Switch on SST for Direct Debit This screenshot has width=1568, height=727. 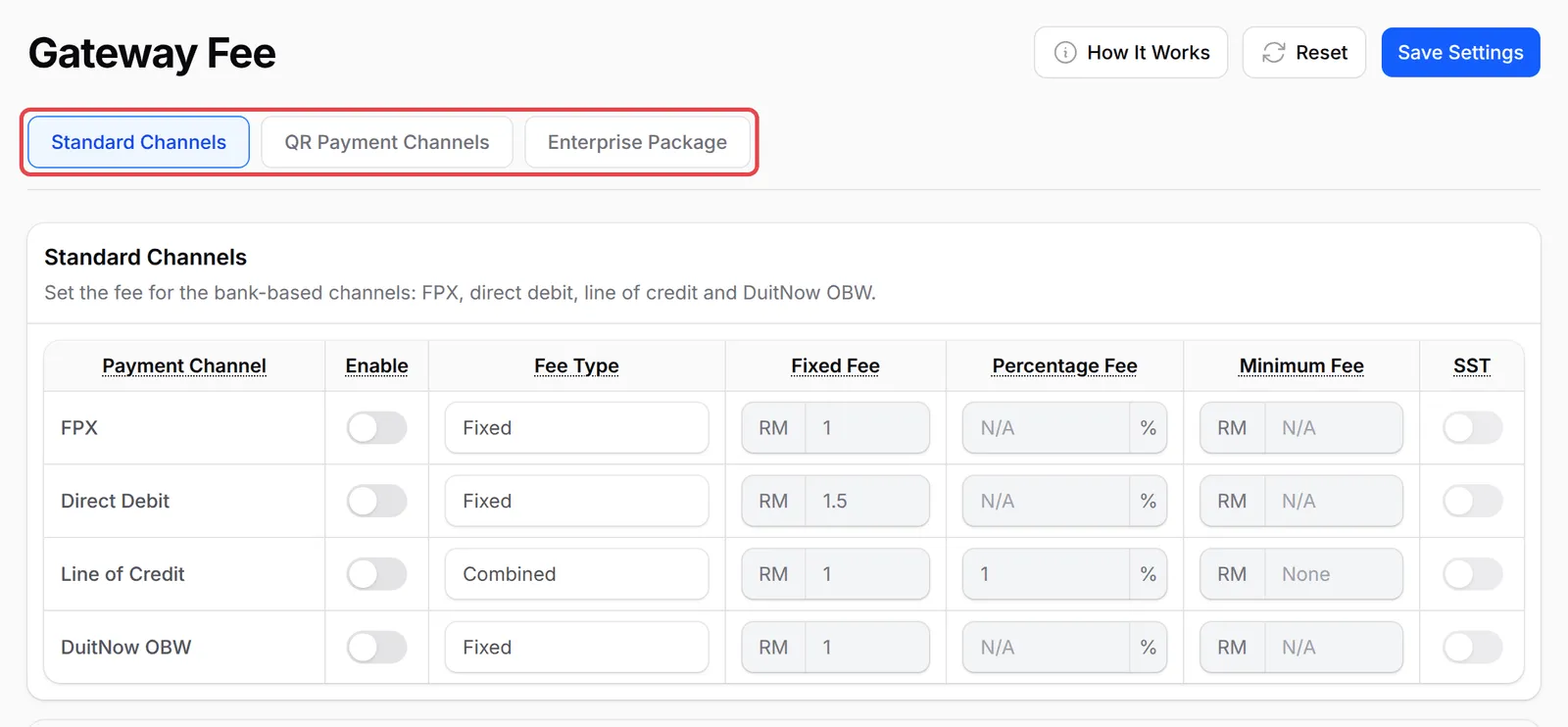tap(1472, 501)
